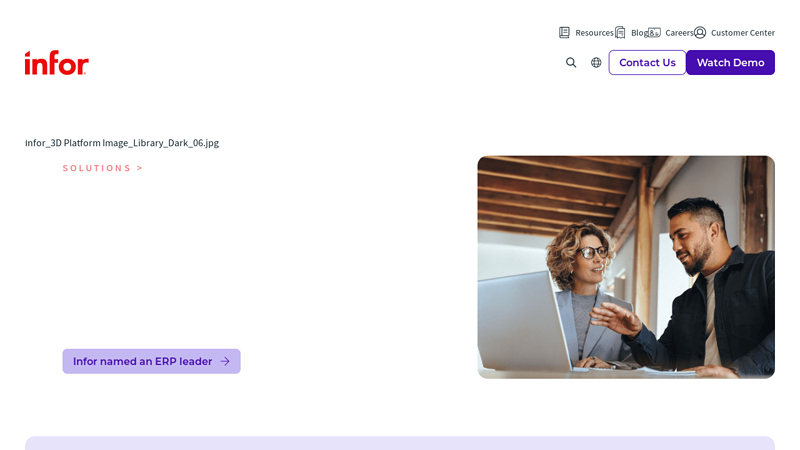The image size is (800, 450).
Task: Click the Infor_3D Platform Image alt text
Action: coord(122,143)
